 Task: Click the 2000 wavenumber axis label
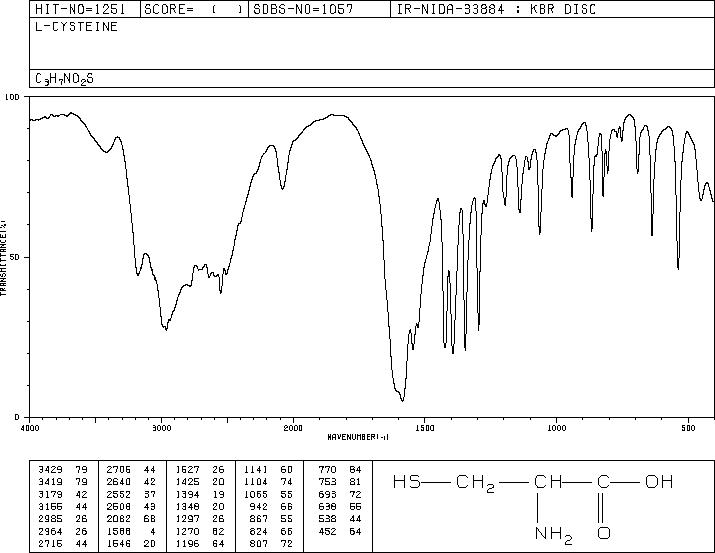pos(293,428)
